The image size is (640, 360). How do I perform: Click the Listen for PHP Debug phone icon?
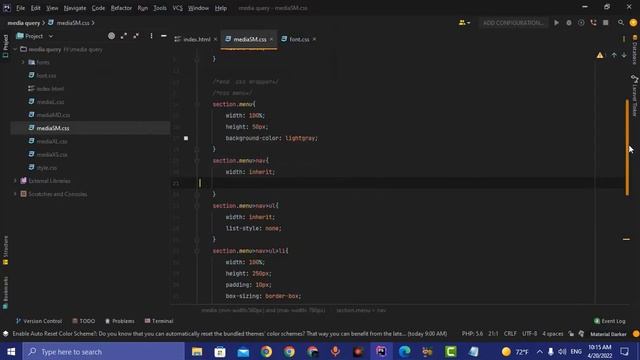593,23
